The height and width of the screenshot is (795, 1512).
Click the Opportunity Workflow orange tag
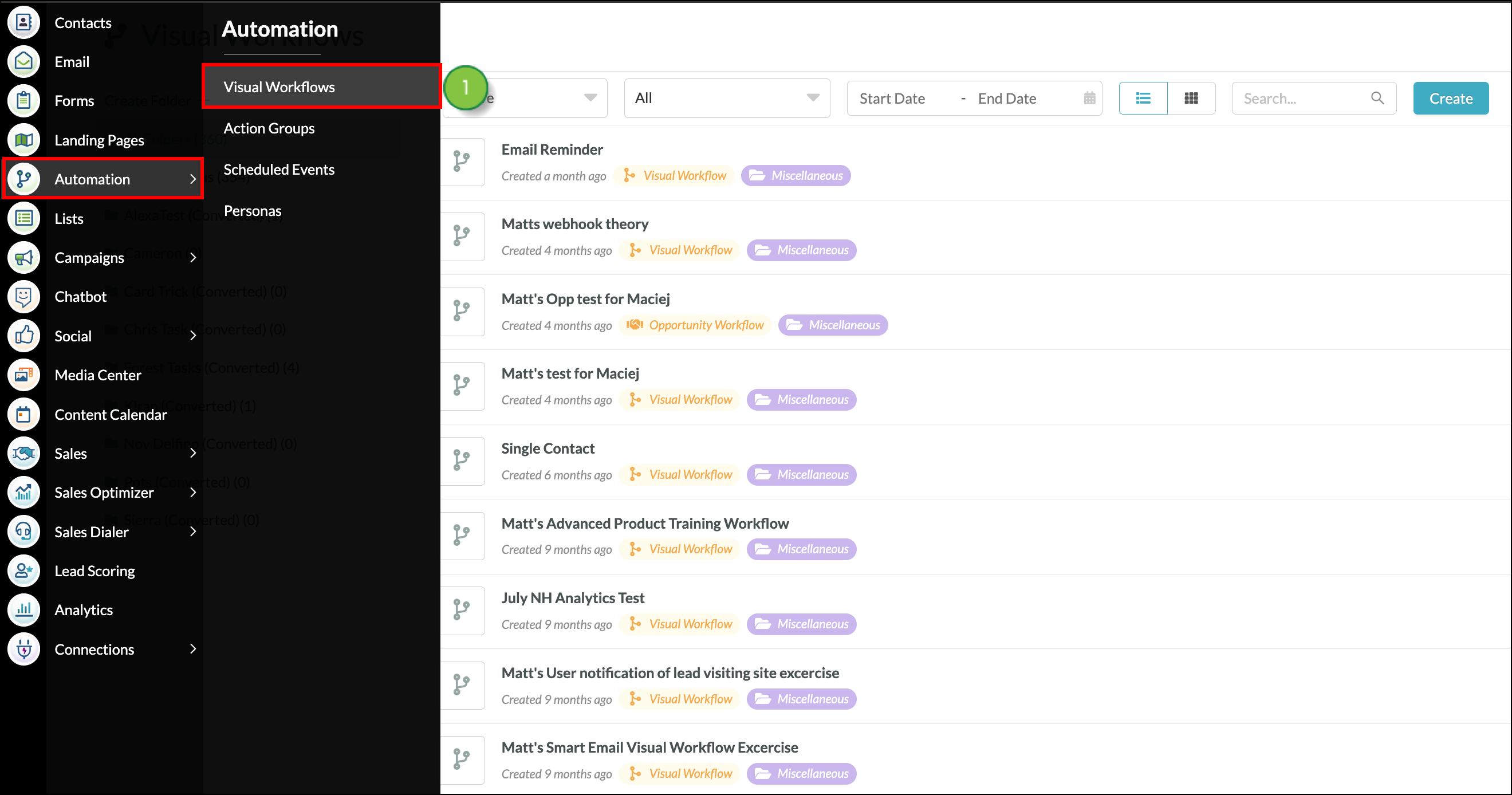[x=695, y=325]
